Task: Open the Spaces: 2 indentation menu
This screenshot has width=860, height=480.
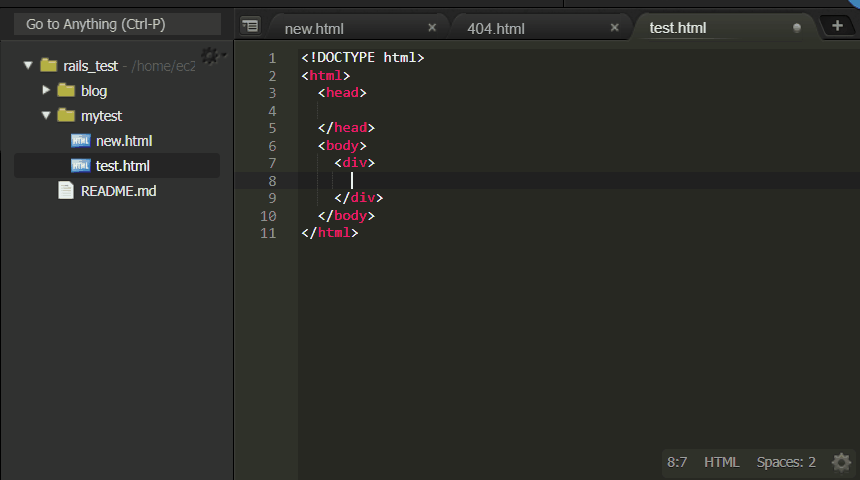Action: [786, 462]
